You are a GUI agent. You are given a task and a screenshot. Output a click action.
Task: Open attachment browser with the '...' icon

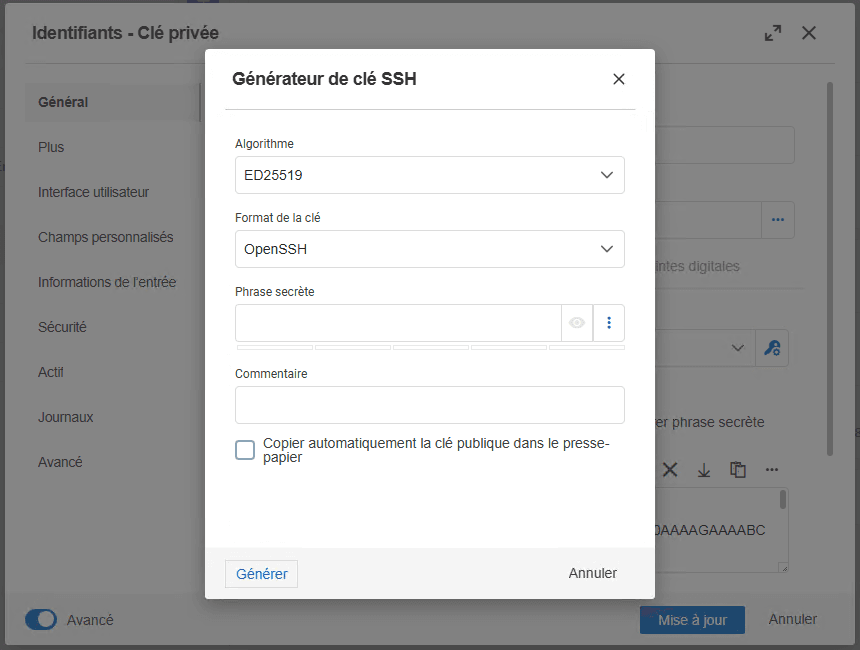778,219
